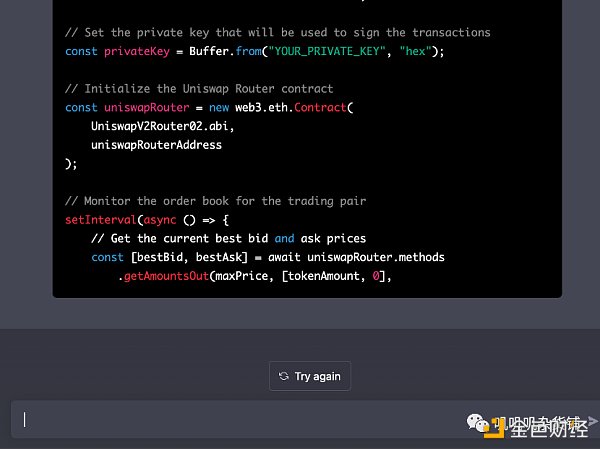Click the orange Jinse Finance logo icon
The image size is (600, 450).
coord(493,429)
